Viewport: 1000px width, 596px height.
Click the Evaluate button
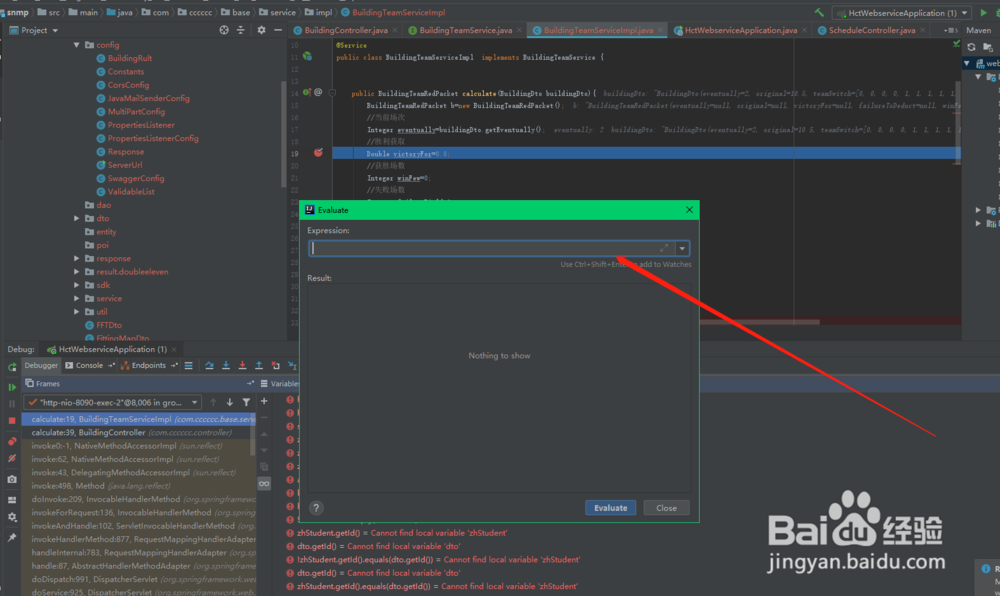click(x=610, y=508)
